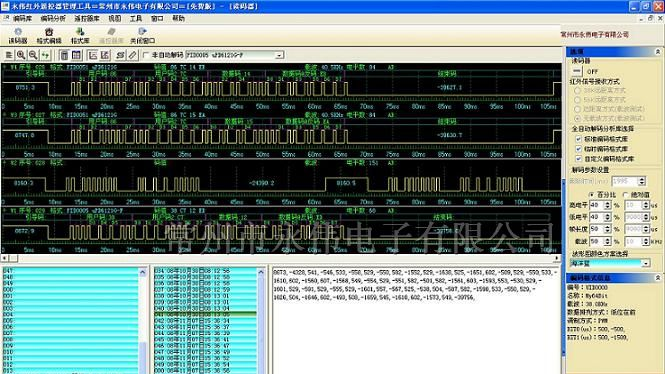Click the left arrow of the waveform horizontal scrollbar

coord(5,258)
